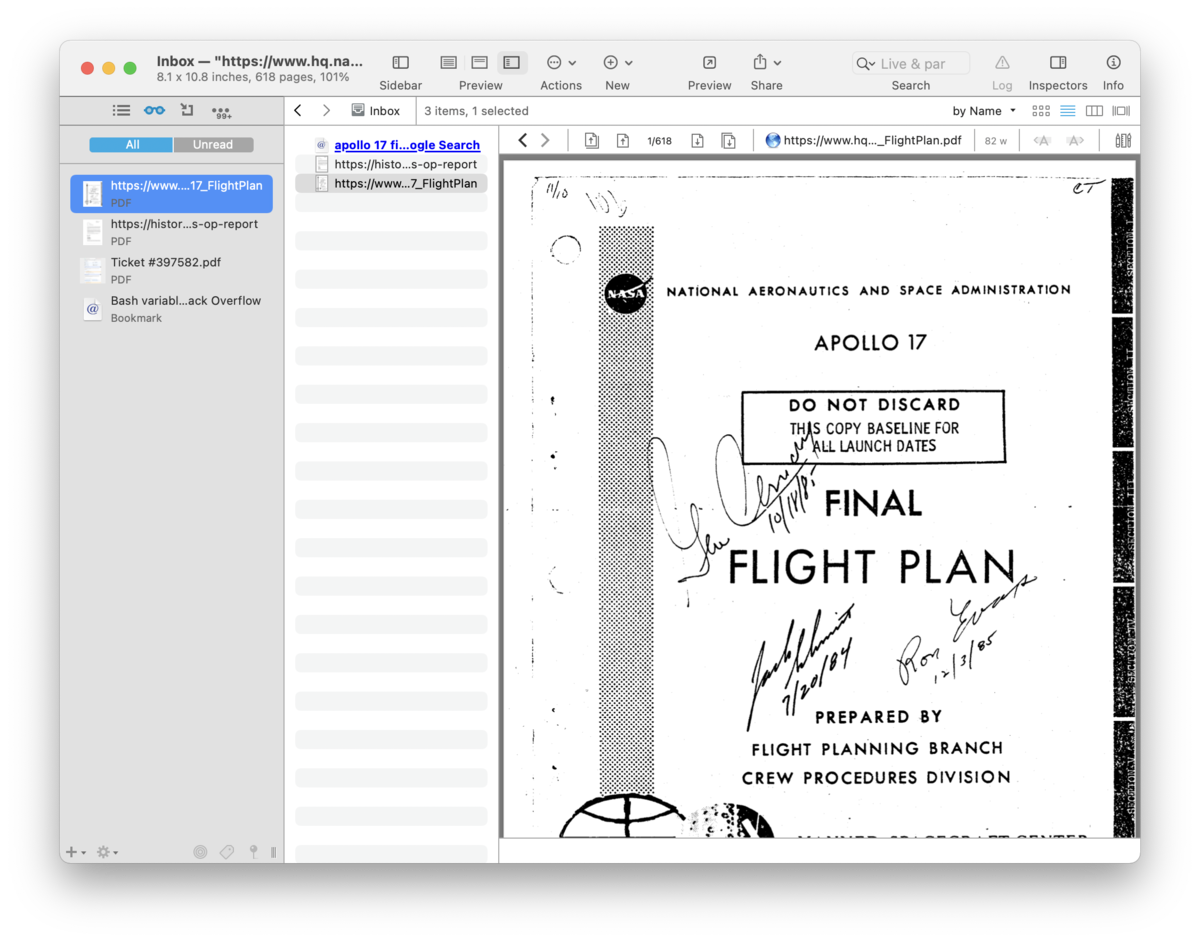Open the Share toolbar menu
Screen dimensions: 1200x942
(x=767, y=63)
